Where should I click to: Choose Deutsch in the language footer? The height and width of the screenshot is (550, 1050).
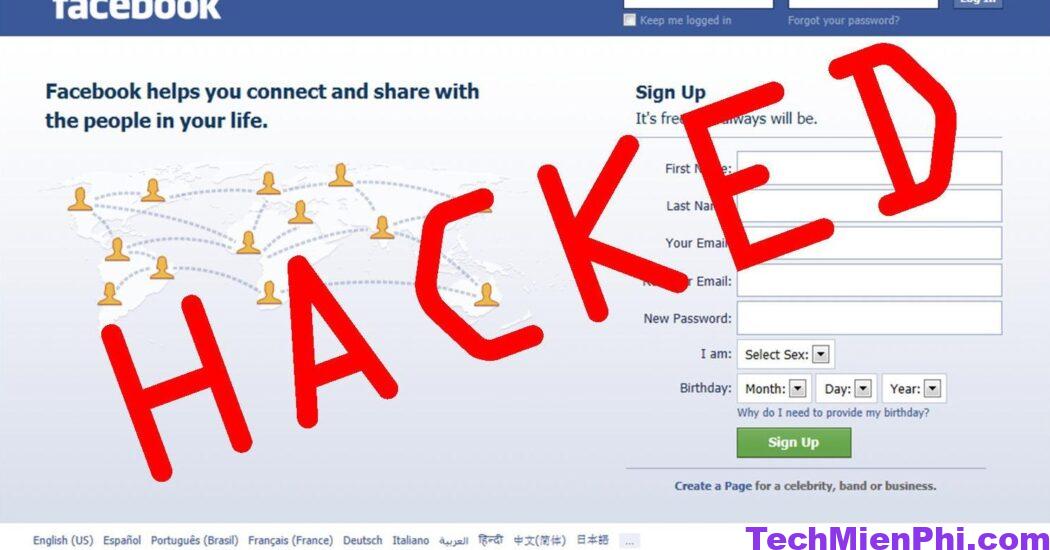click(362, 540)
